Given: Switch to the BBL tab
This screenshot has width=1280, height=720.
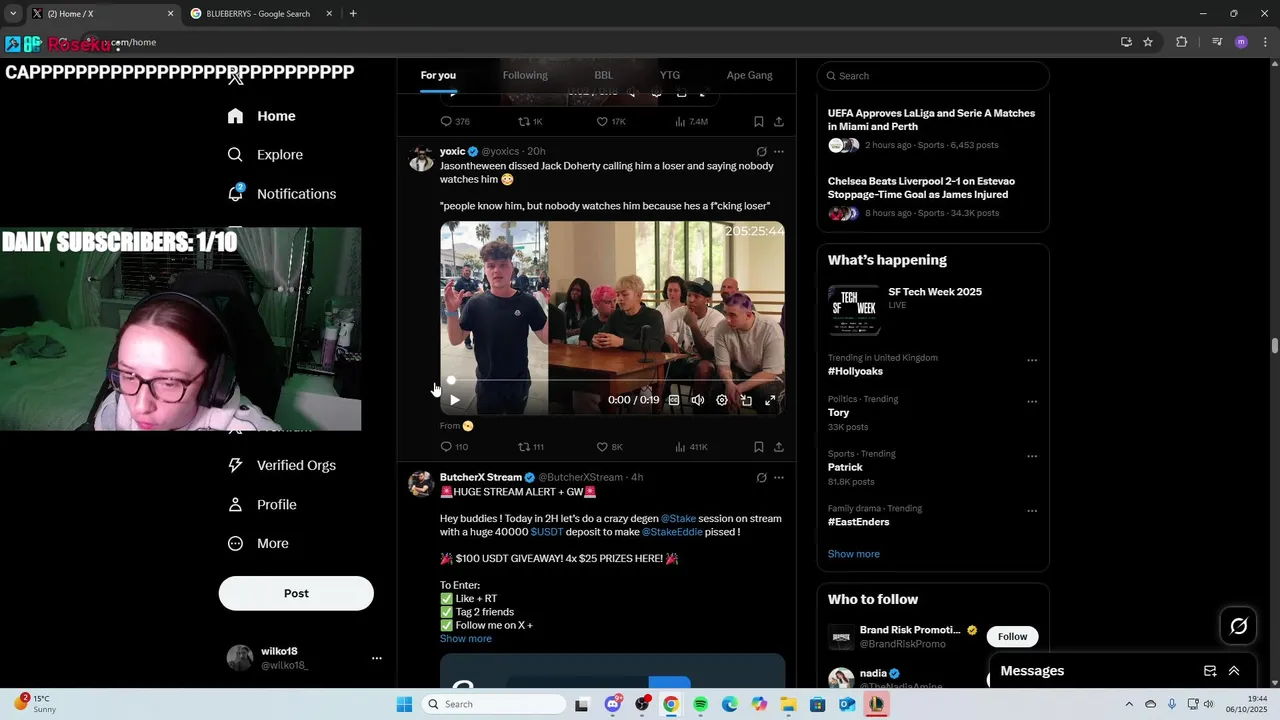Looking at the screenshot, I should [604, 75].
